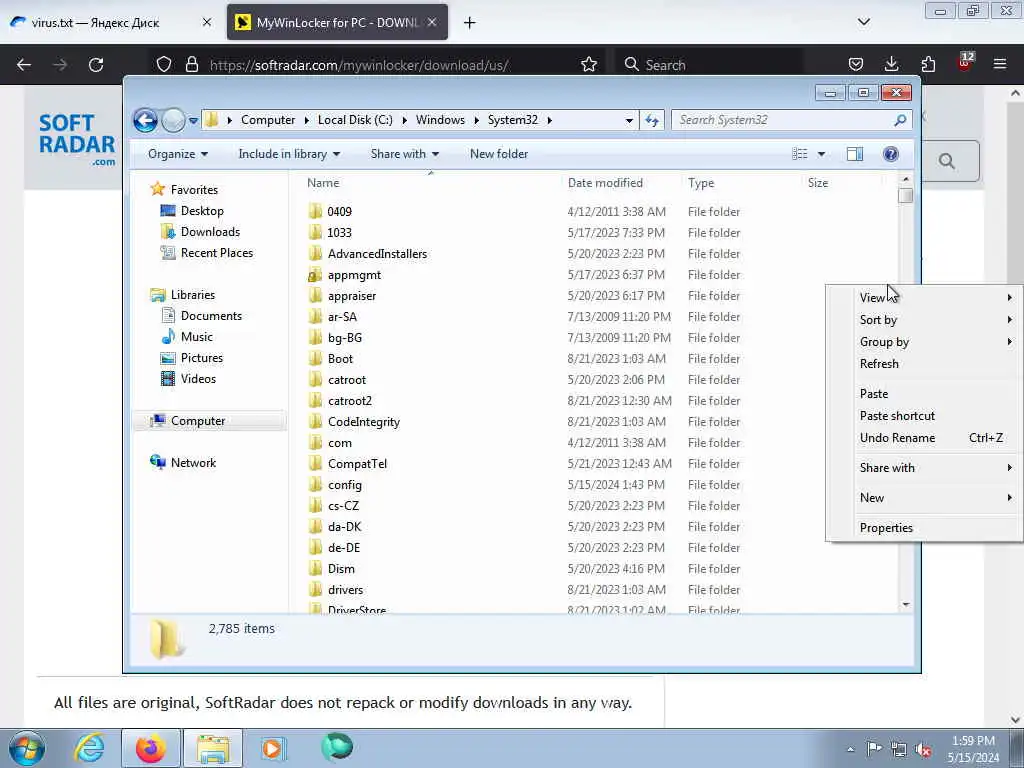Open Share with toolbar dropdown
The width and height of the screenshot is (1024, 768).
coord(405,154)
